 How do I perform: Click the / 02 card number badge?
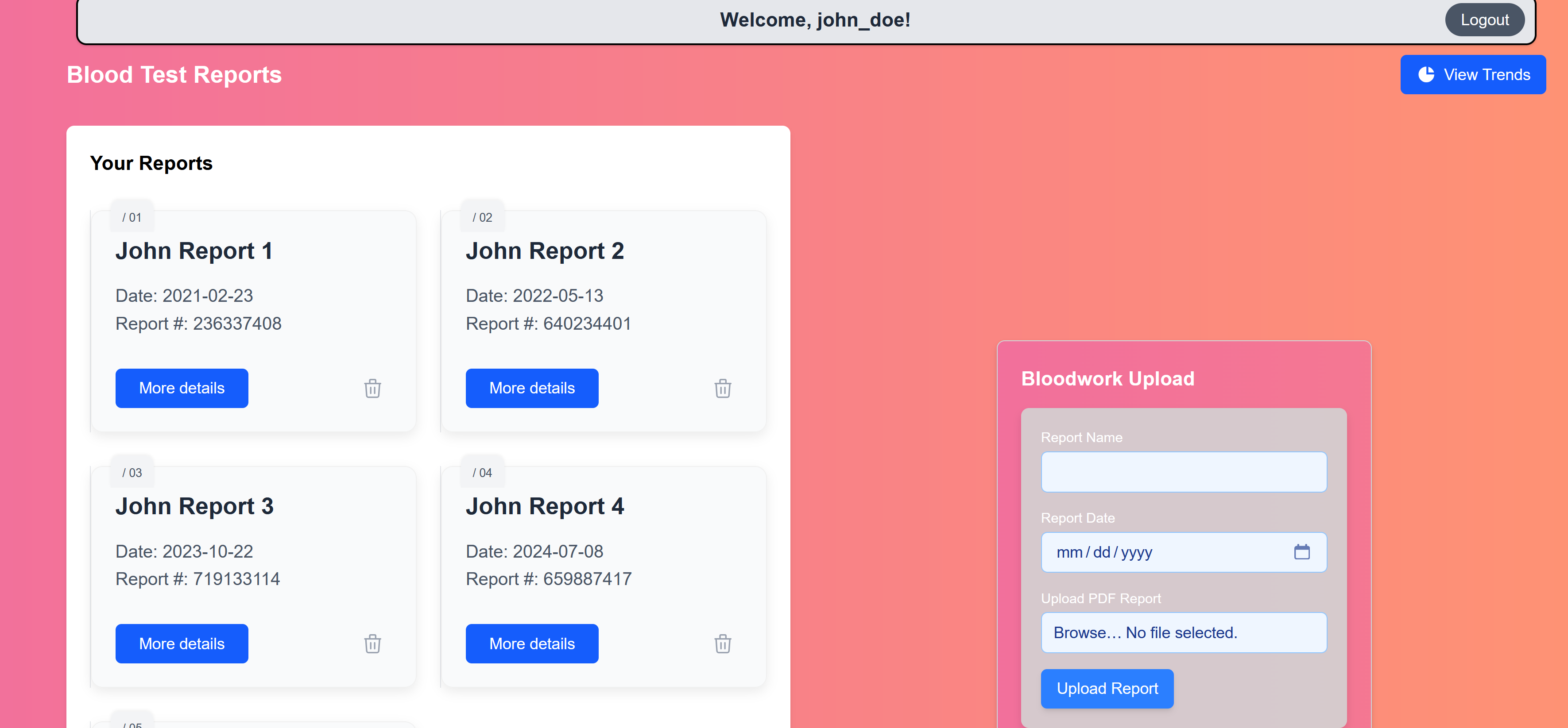point(482,217)
